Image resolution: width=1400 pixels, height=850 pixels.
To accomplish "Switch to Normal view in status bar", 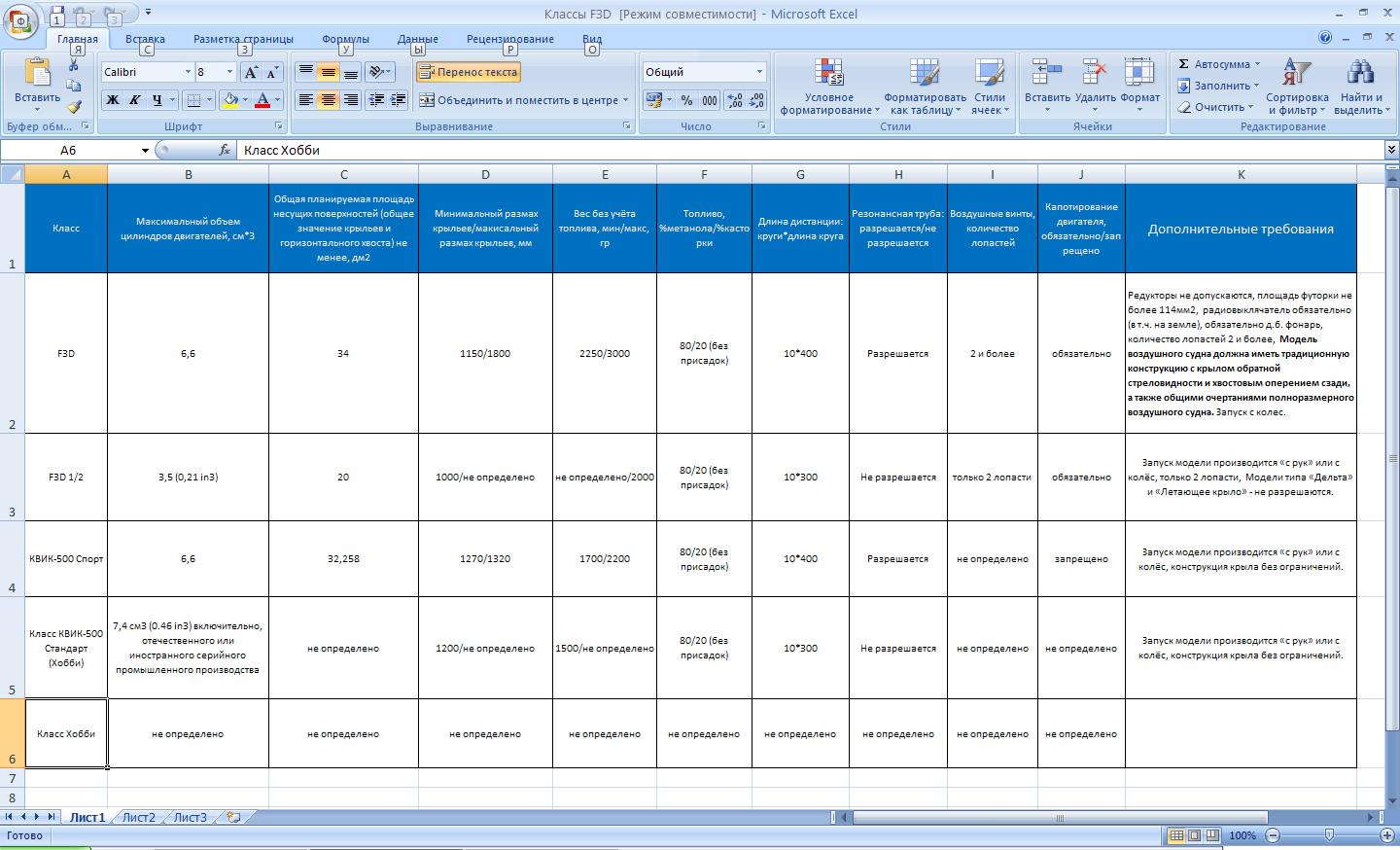I will coord(1176,835).
